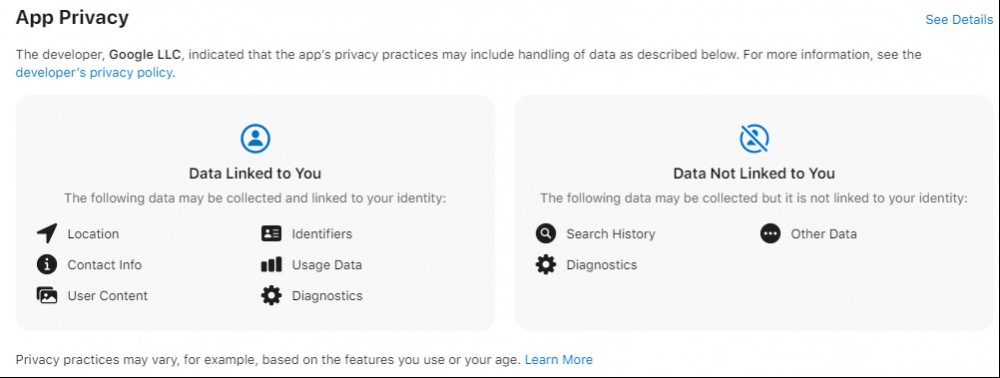Screen dimensions: 1000x378
Task: Click the Diagnostics gear under Data Linked
Action: click(271, 296)
